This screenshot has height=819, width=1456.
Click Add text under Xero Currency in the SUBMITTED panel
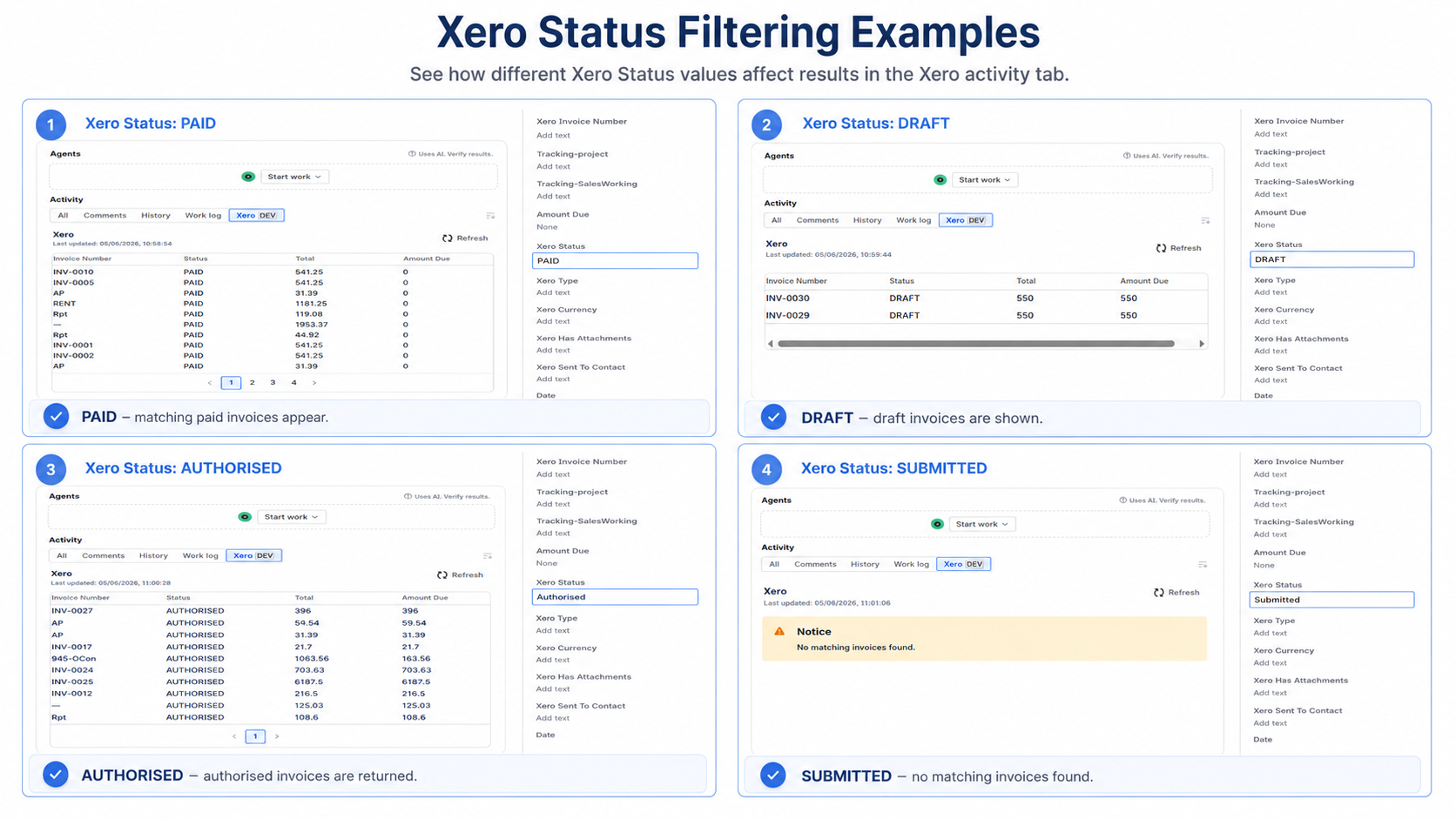point(1270,663)
